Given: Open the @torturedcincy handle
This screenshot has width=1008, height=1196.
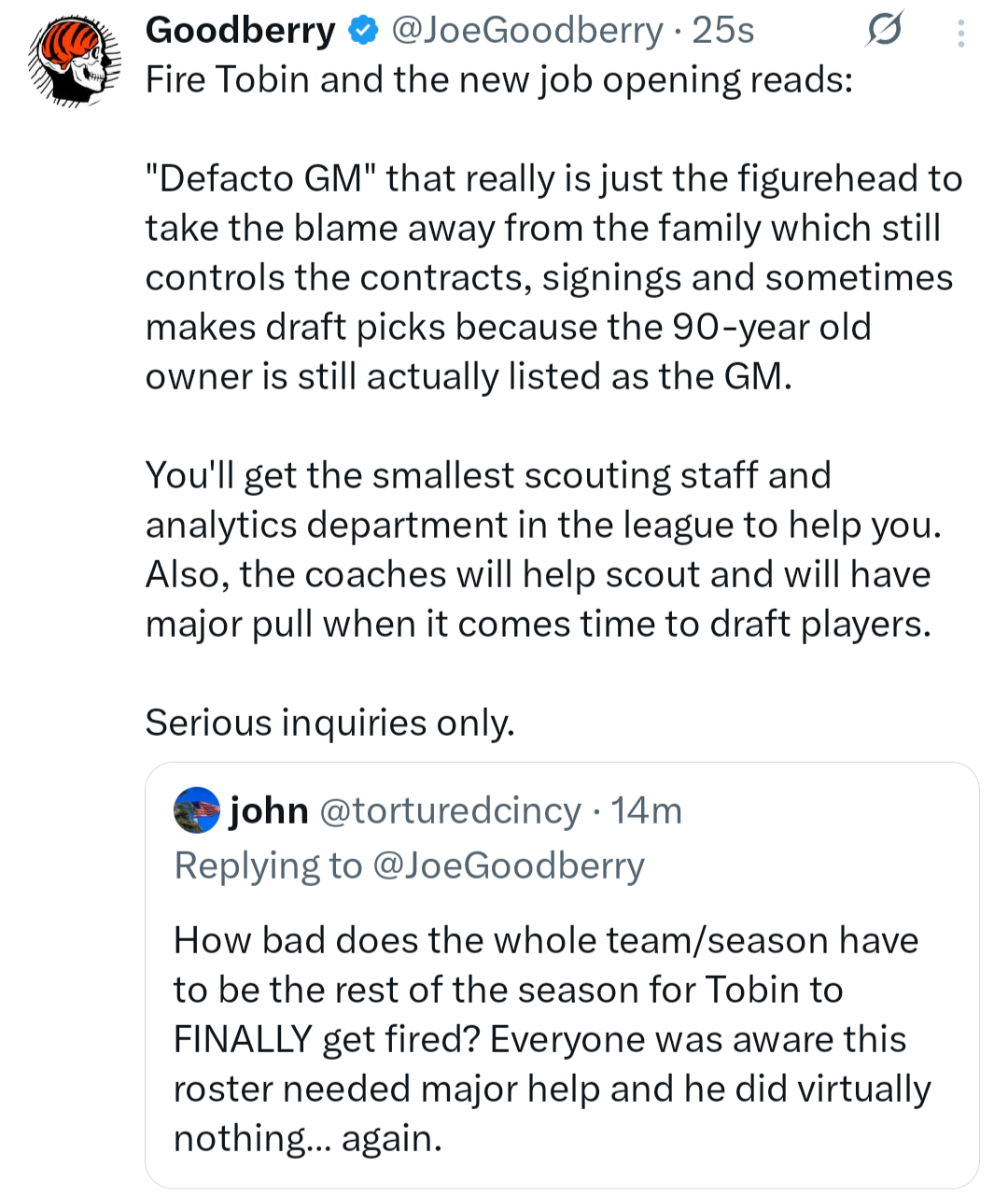Looking at the screenshot, I should (451, 810).
